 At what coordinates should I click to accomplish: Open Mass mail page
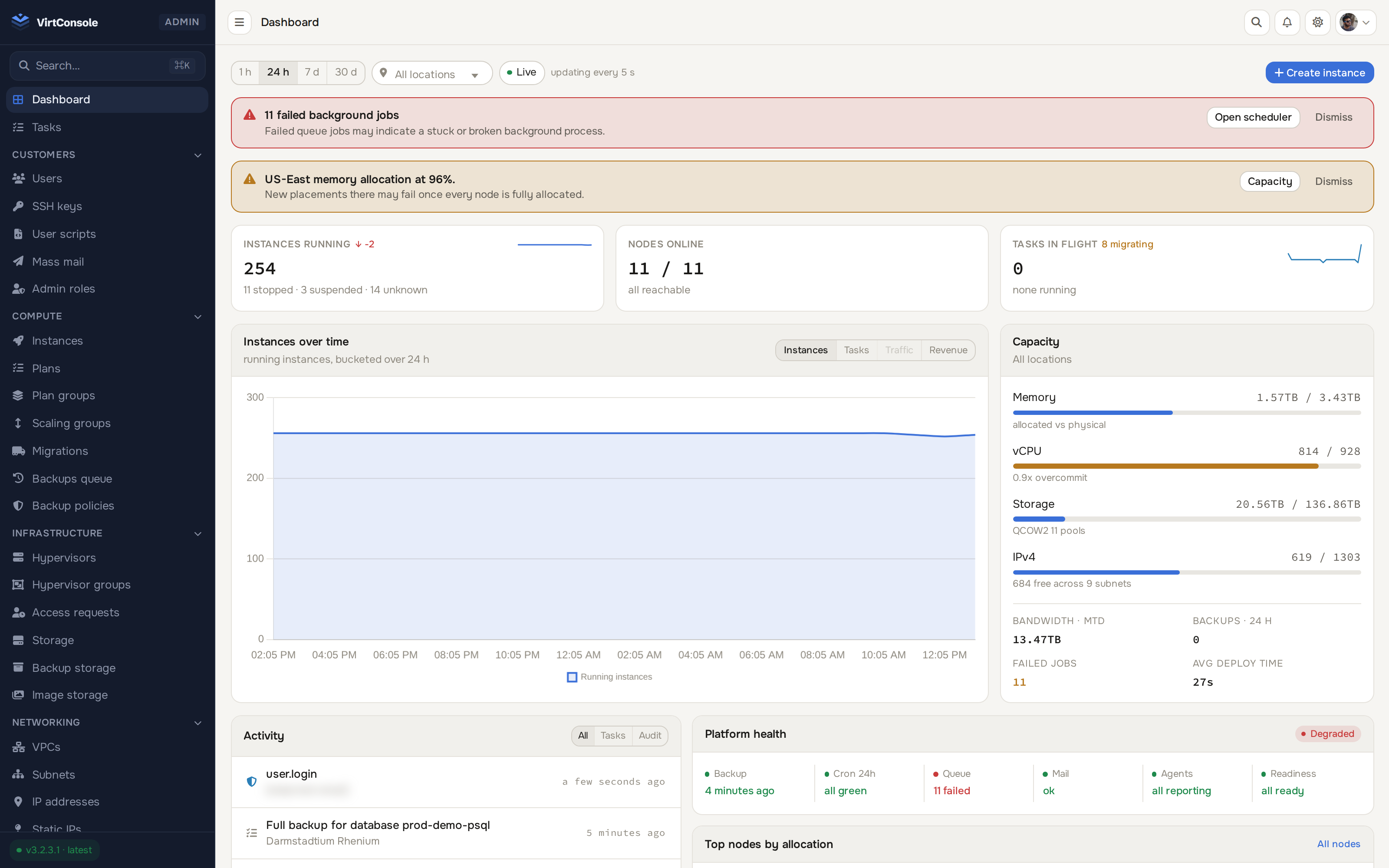[107, 261]
